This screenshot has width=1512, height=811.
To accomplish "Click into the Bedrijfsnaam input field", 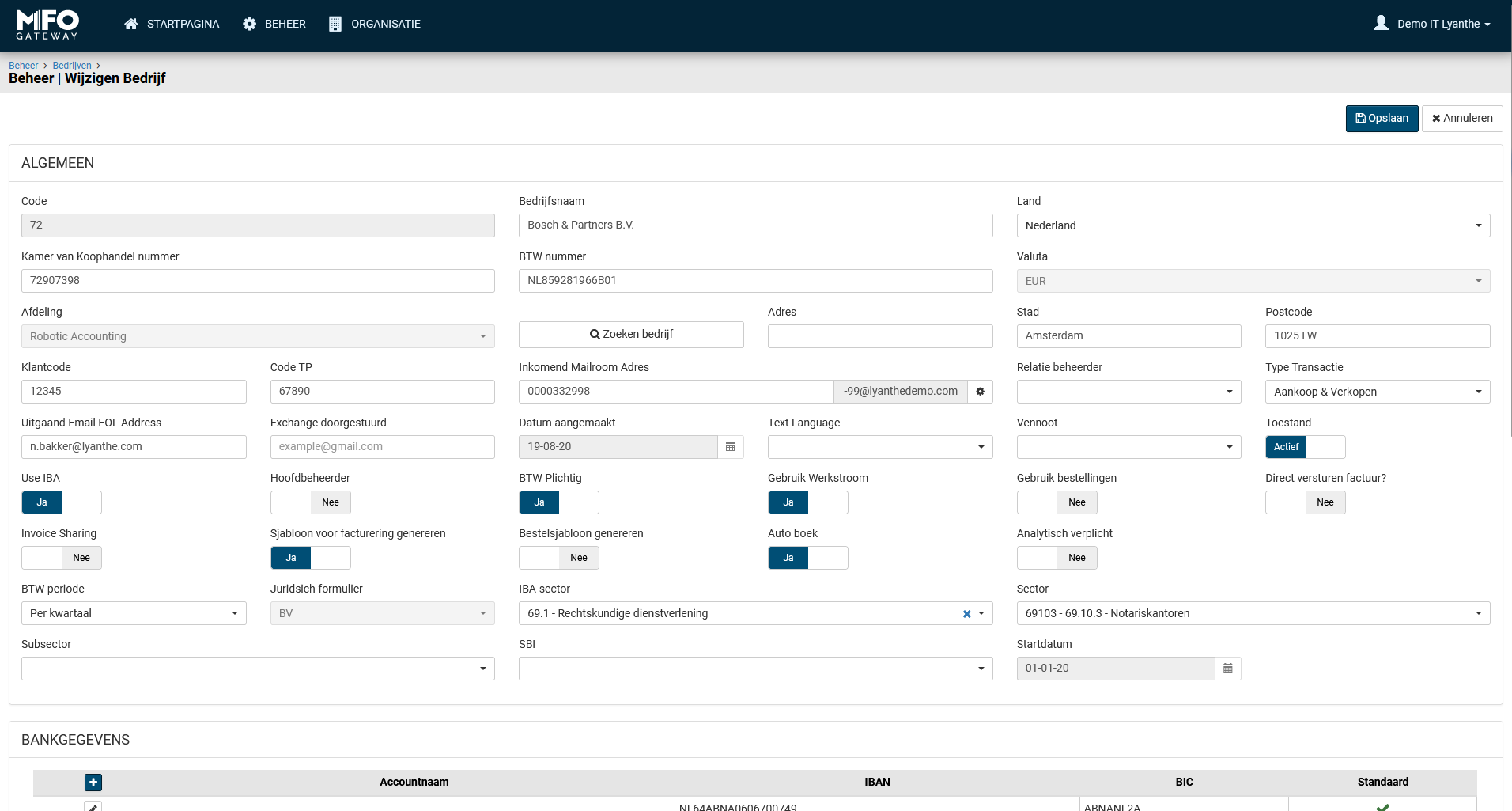I will pyautogui.click(x=755, y=225).
